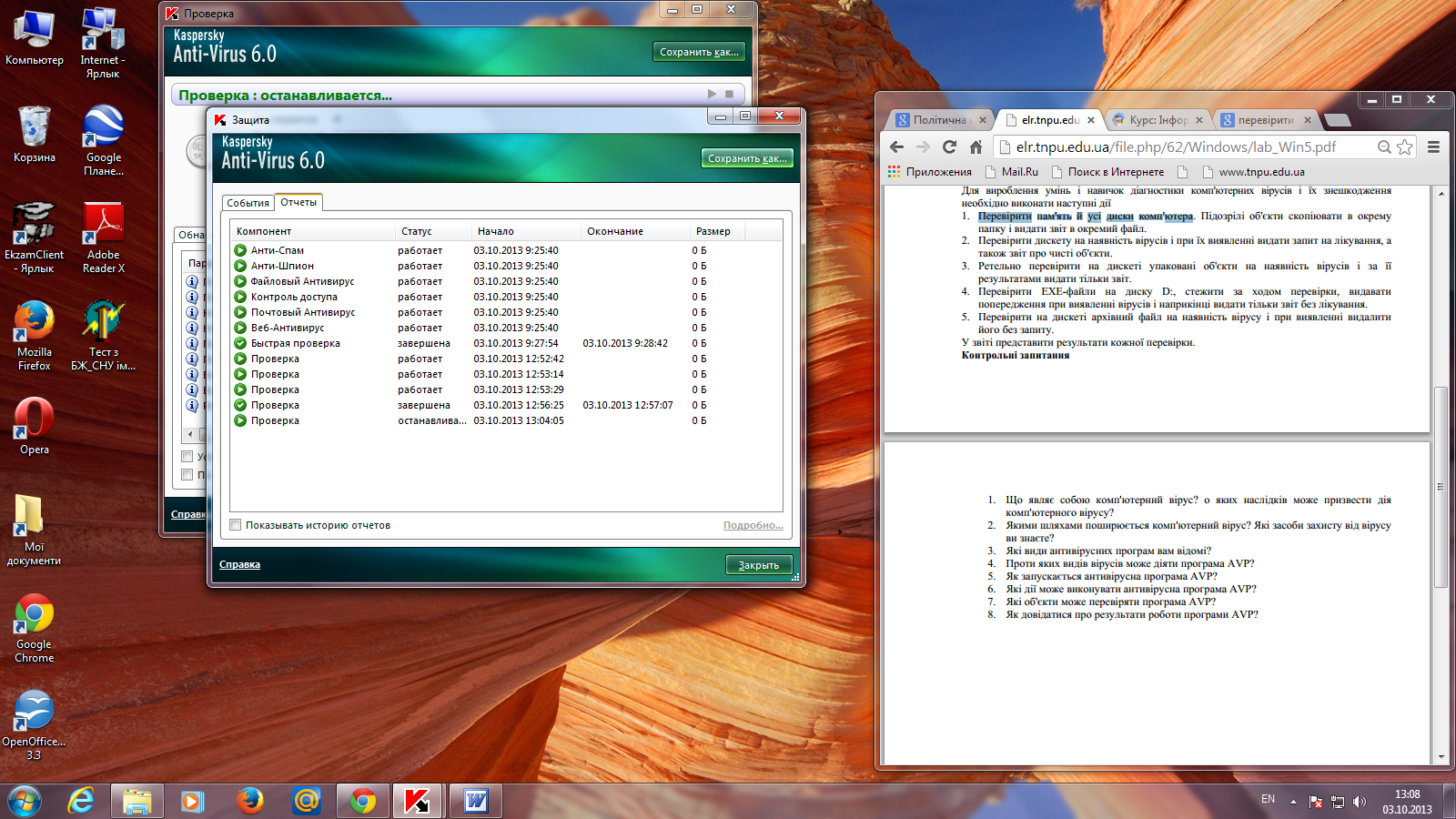This screenshot has width=1456, height=819.
Task: Open the Компьютер desktop icon
Action: click(x=34, y=38)
